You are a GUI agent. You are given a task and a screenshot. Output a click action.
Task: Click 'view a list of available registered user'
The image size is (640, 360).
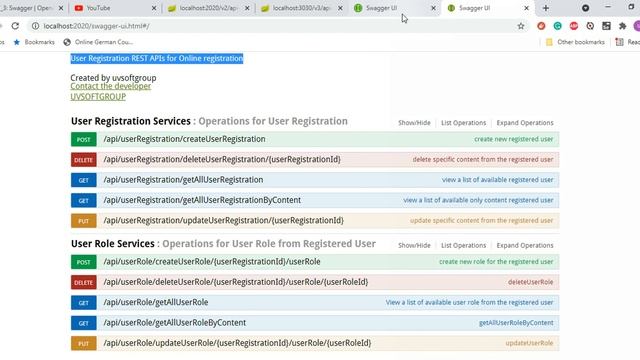(498, 180)
